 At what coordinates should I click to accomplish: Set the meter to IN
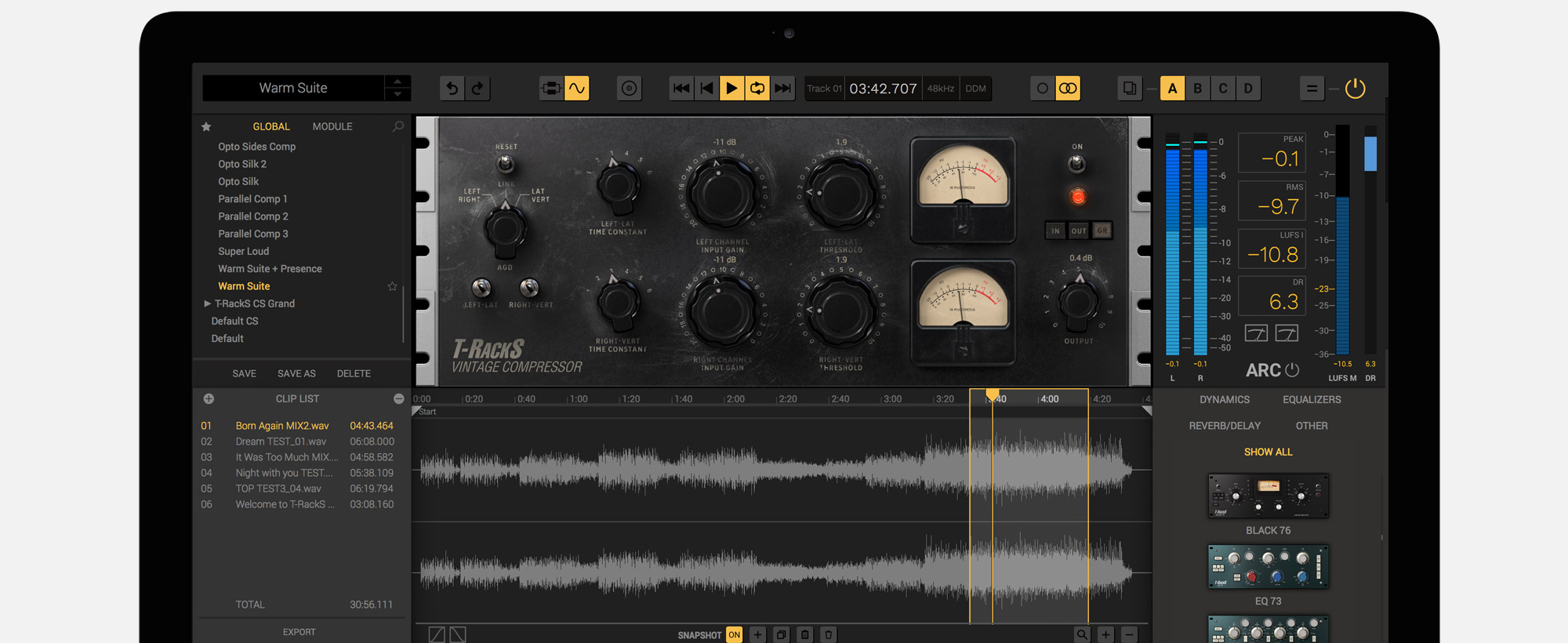(1055, 231)
